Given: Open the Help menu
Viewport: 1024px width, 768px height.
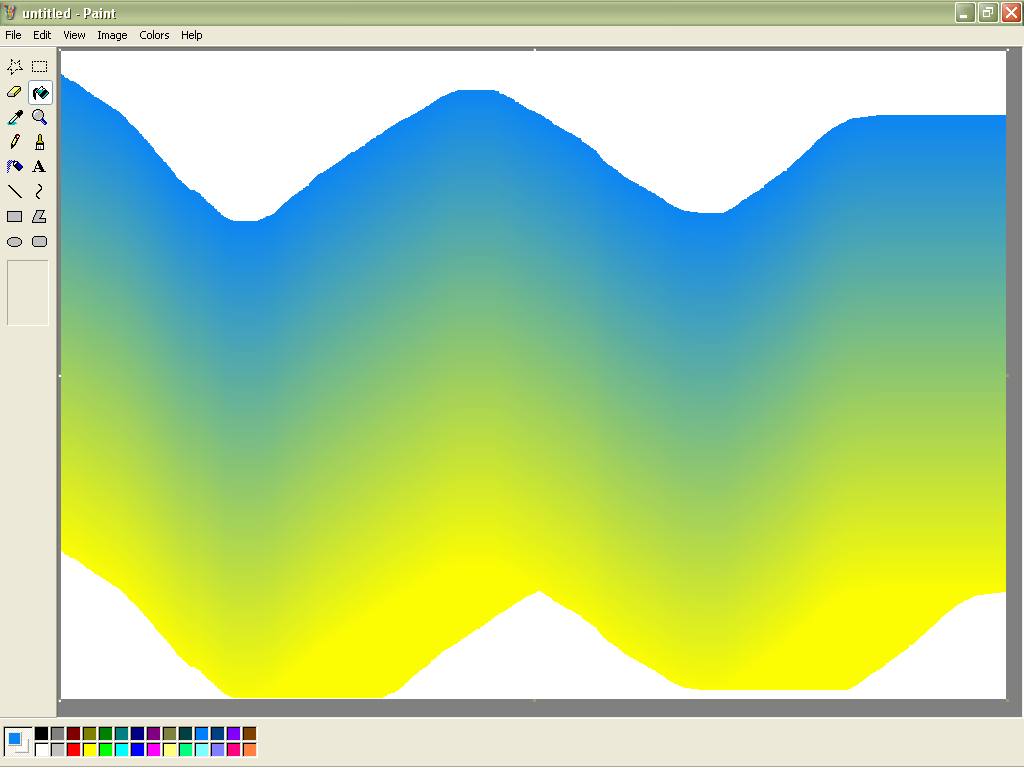Looking at the screenshot, I should click(191, 35).
